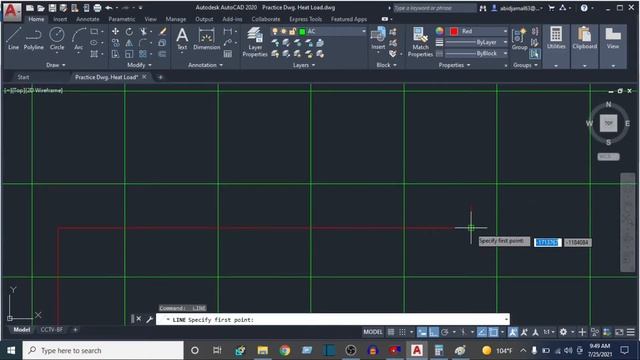
Task: Open workspace switching gear icon
Action: [563, 332]
